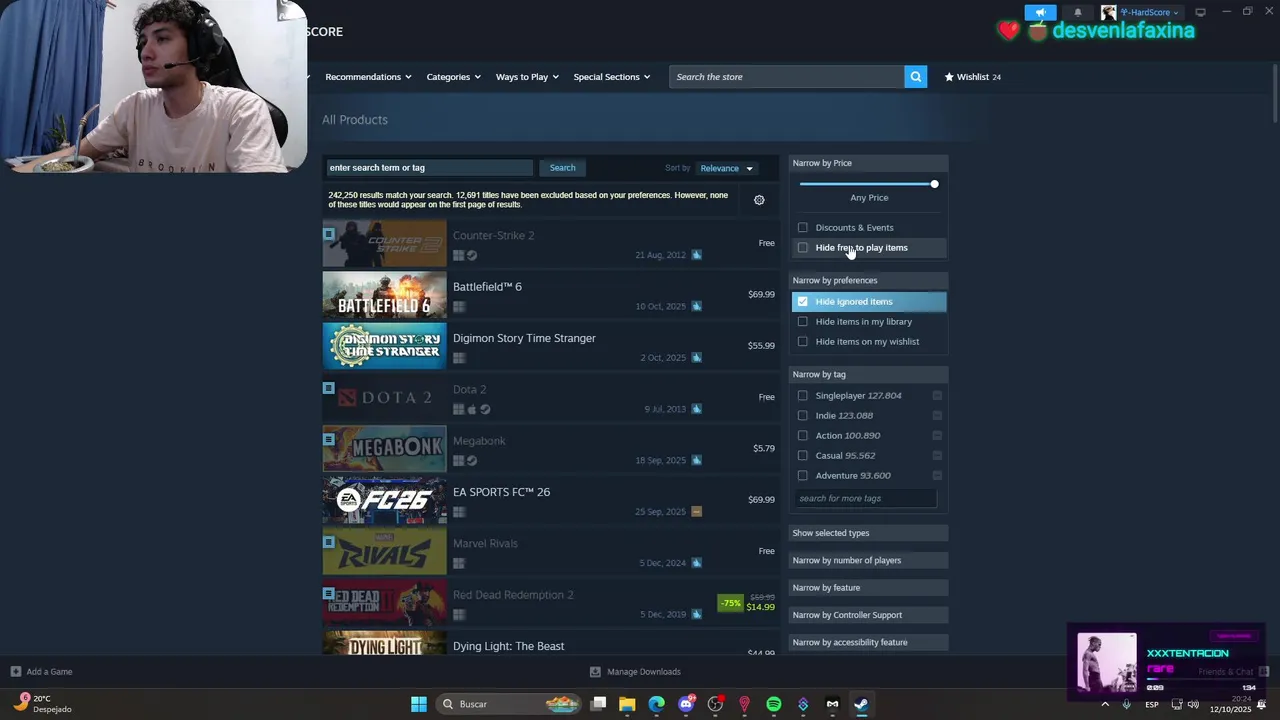
Task: Expand Narrow by number of players
Action: point(869,560)
